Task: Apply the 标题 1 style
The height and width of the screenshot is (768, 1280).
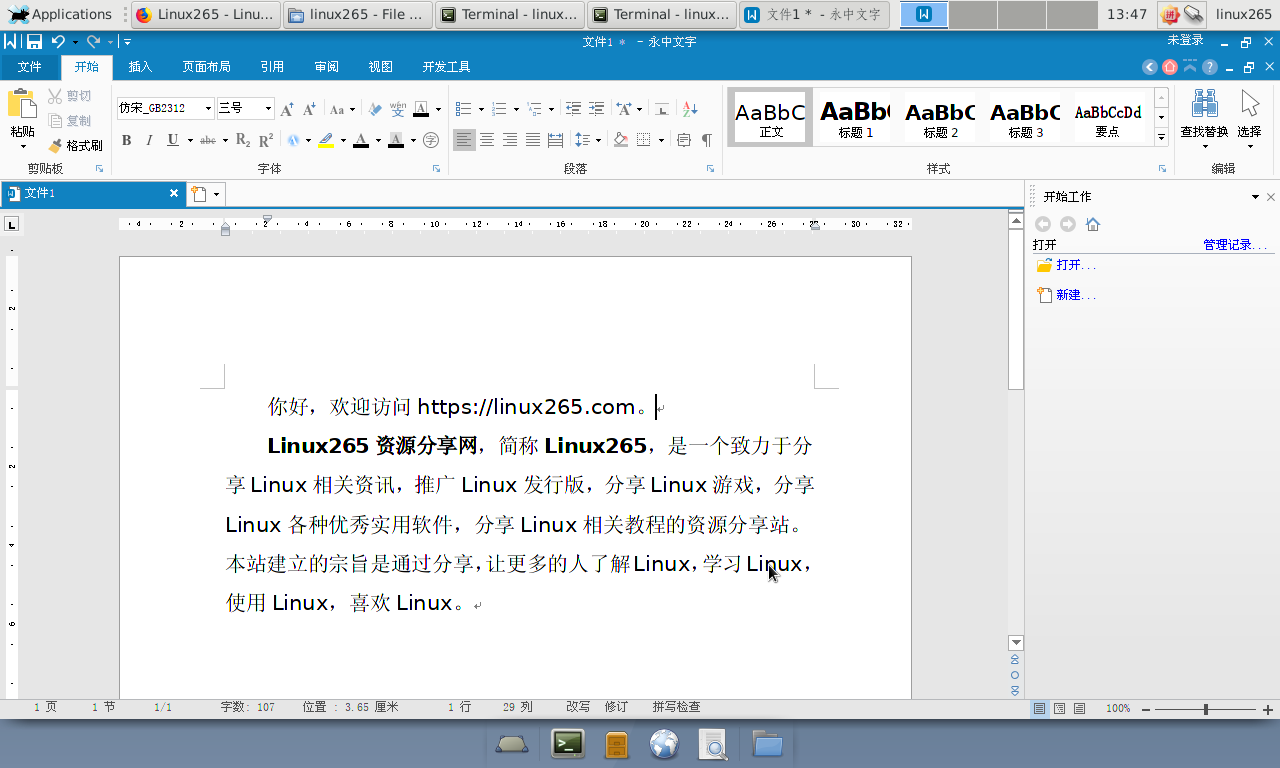Action: coord(856,117)
